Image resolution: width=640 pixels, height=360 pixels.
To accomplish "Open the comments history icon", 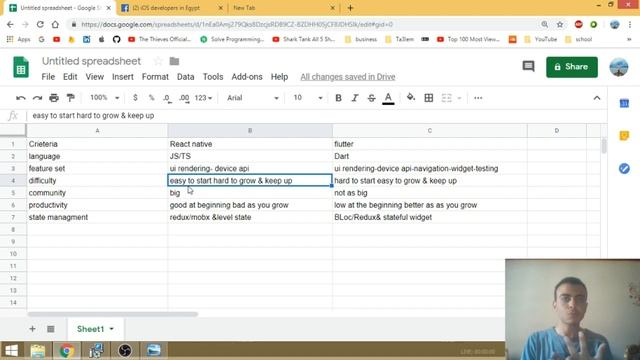I will [x=528, y=66].
